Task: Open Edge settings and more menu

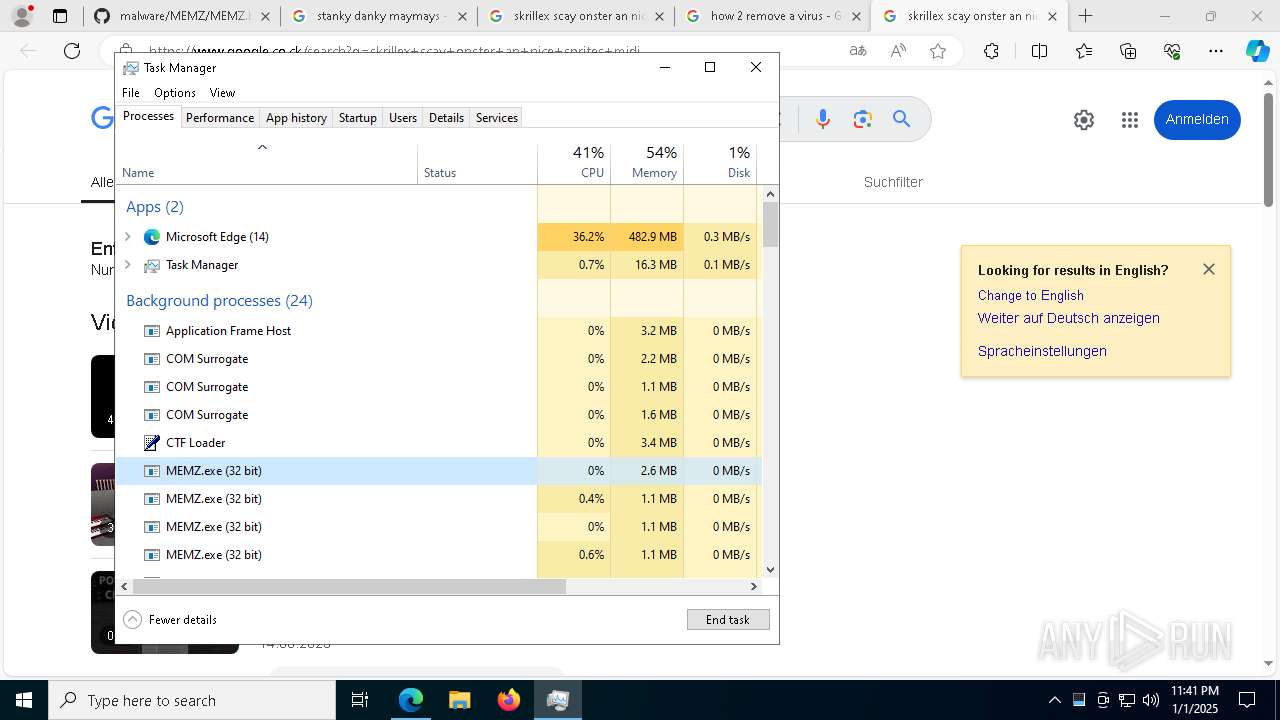Action: click(x=1216, y=51)
